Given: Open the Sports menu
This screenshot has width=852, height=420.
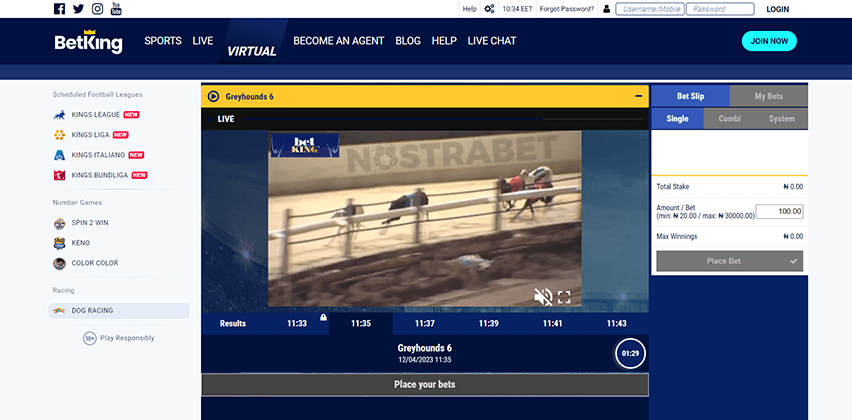Looking at the screenshot, I should click(163, 41).
